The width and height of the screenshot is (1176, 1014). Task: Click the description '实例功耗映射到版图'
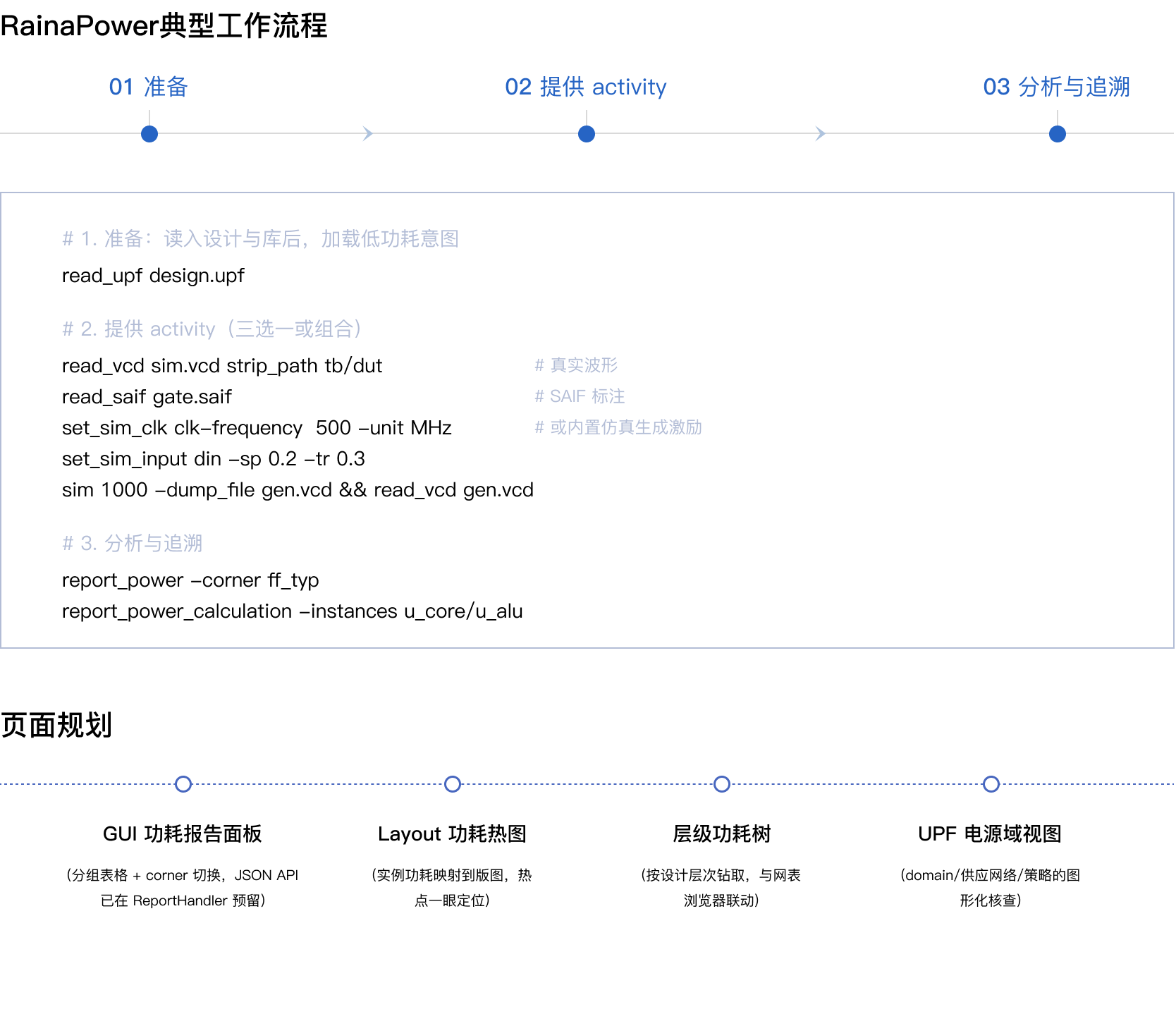[x=452, y=888]
